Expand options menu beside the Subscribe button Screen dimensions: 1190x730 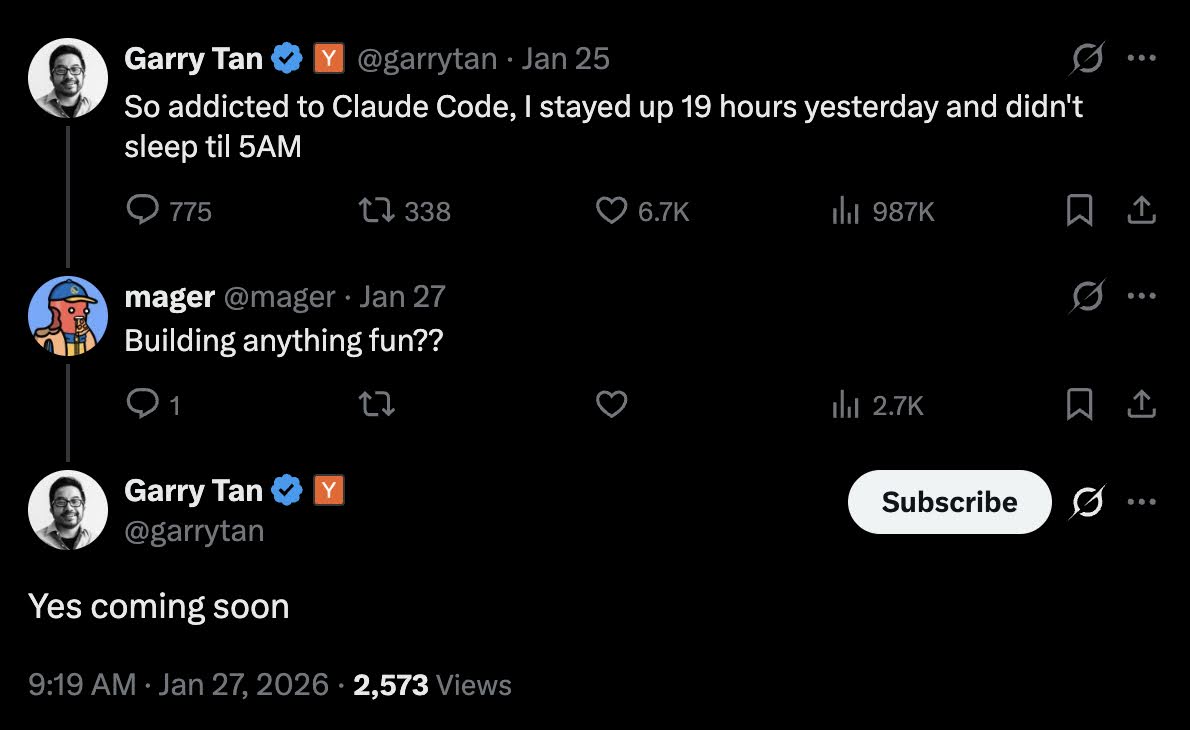[x=1142, y=501]
